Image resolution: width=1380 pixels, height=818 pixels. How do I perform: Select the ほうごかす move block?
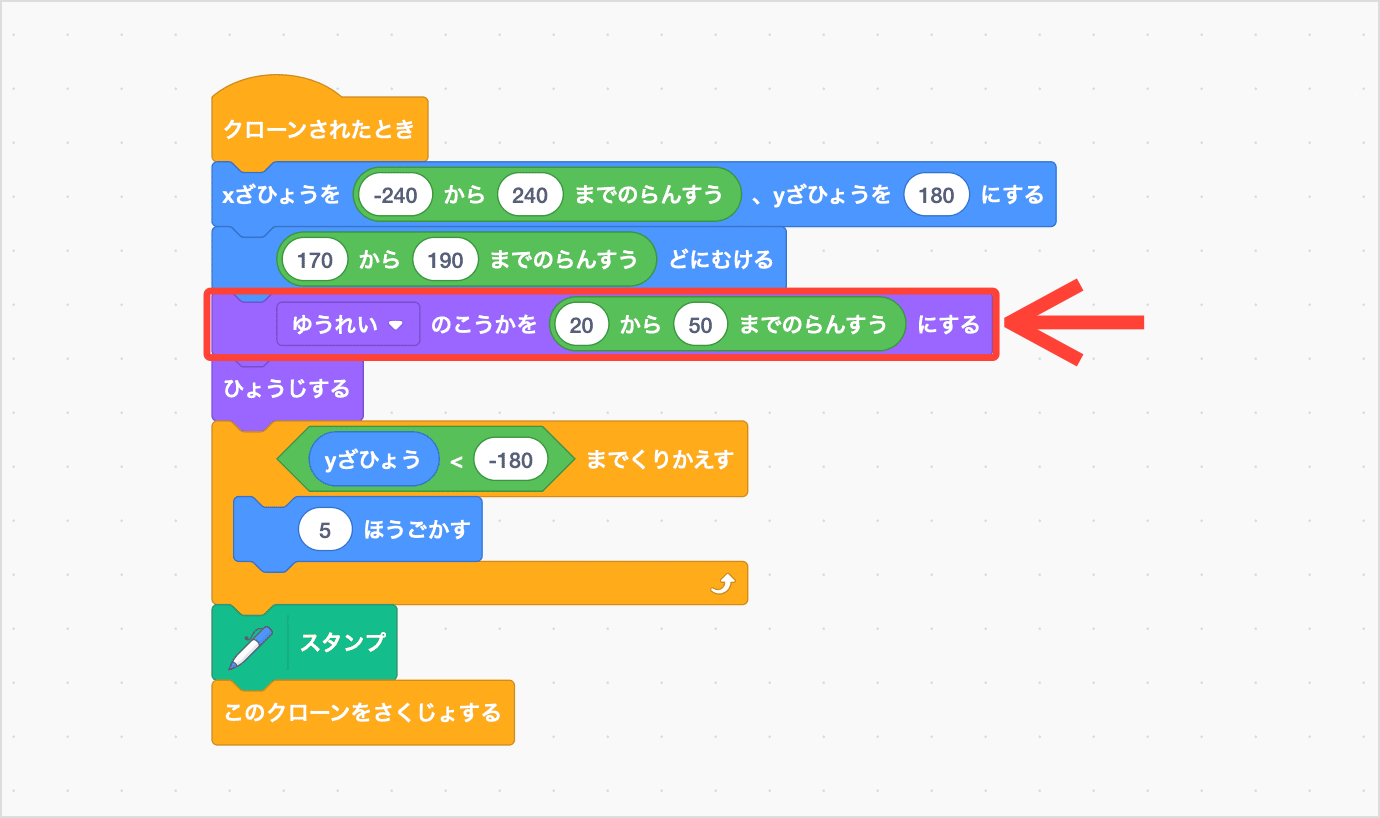click(358, 530)
